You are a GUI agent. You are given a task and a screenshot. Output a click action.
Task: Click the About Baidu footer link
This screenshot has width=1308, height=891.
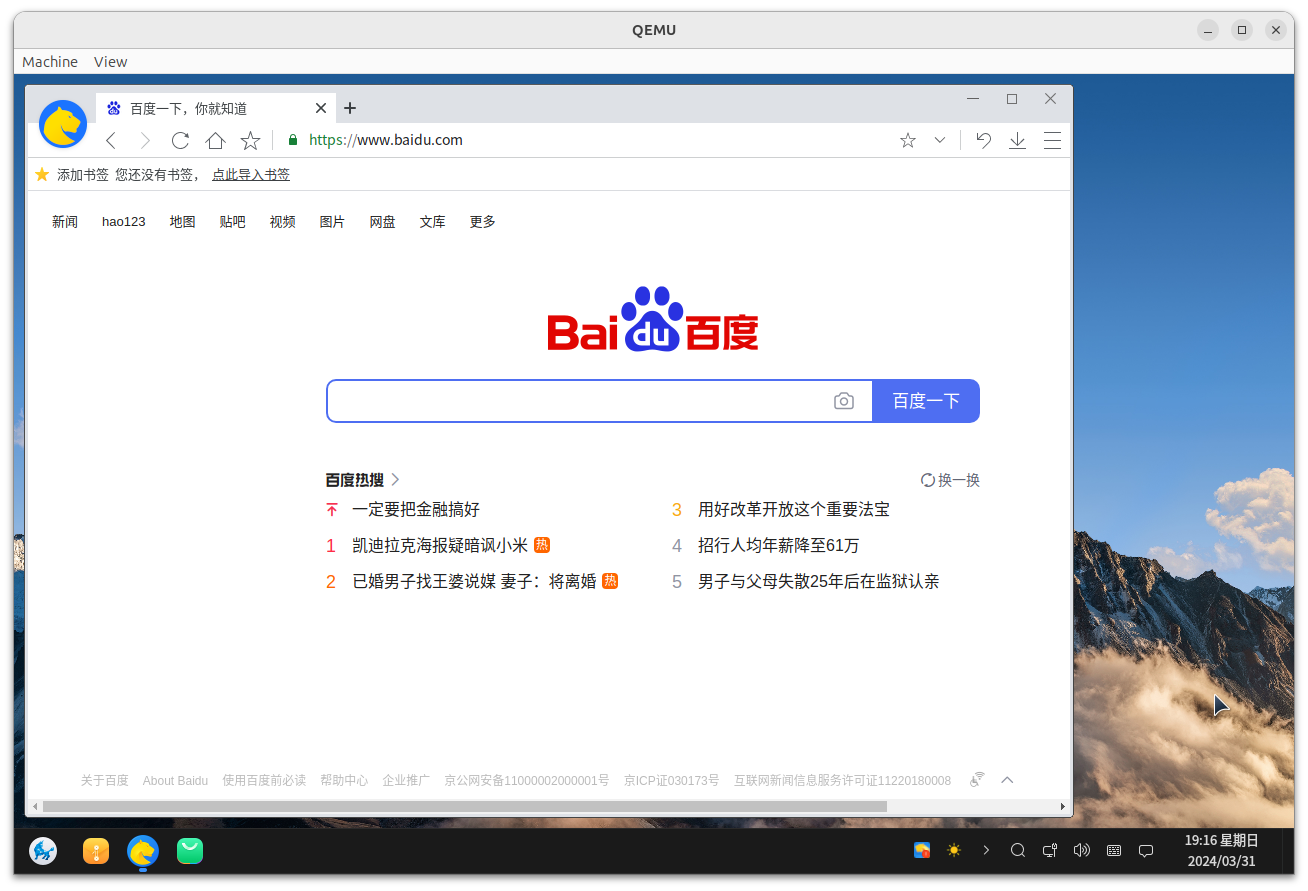point(175,781)
